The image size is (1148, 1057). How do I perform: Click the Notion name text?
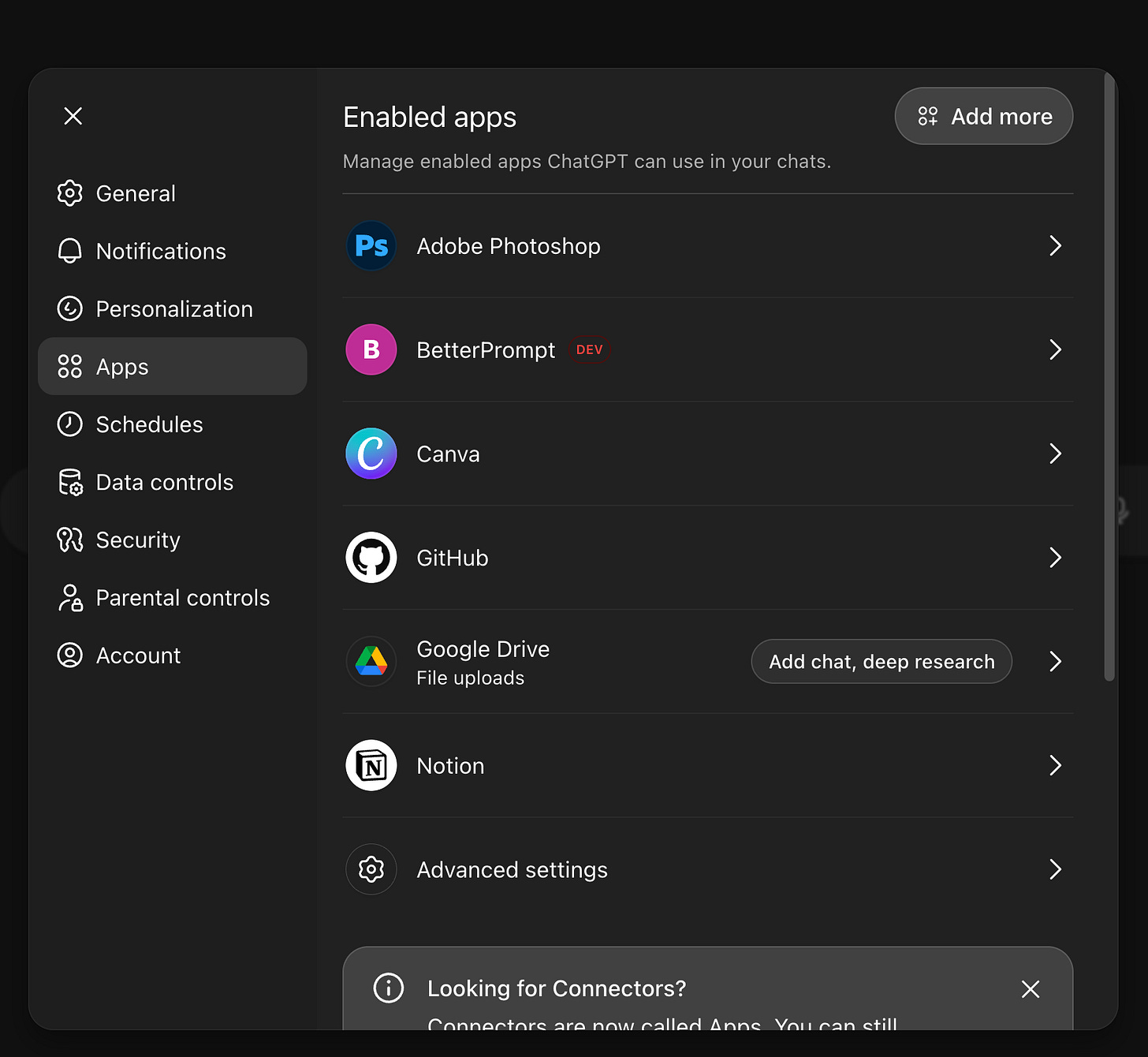point(450,766)
